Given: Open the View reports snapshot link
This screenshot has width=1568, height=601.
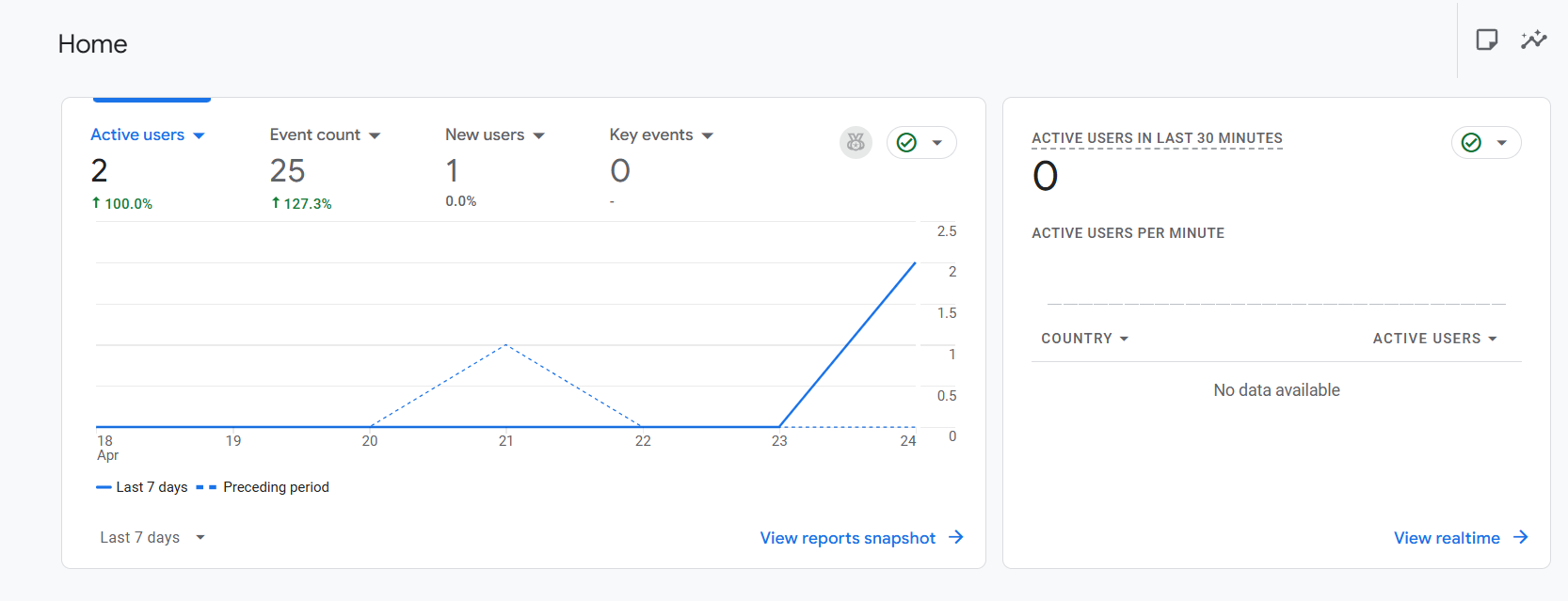Looking at the screenshot, I should coord(847,538).
